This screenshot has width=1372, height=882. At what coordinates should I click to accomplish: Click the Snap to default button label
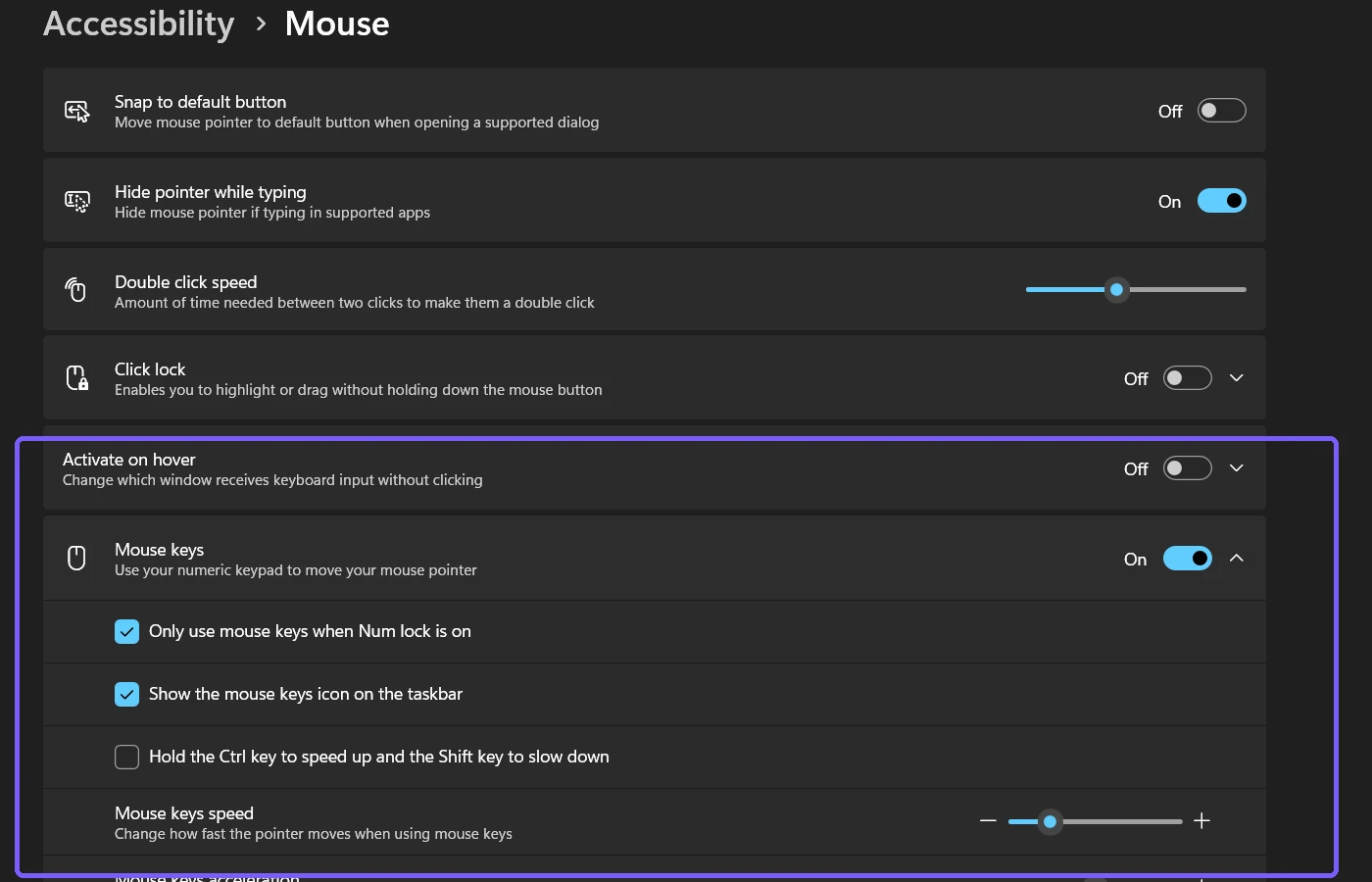[x=200, y=102]
